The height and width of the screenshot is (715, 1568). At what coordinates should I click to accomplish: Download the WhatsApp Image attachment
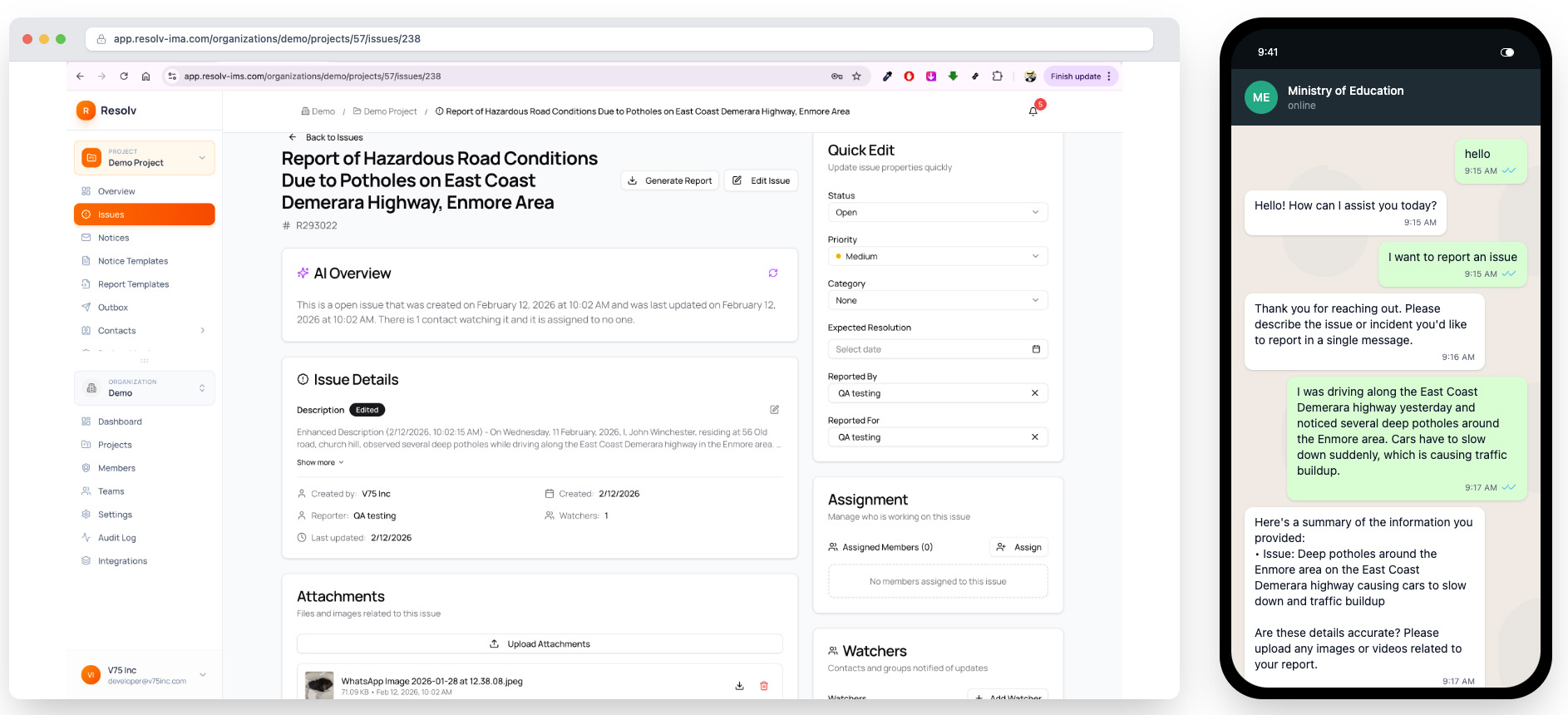coord(739,686)
